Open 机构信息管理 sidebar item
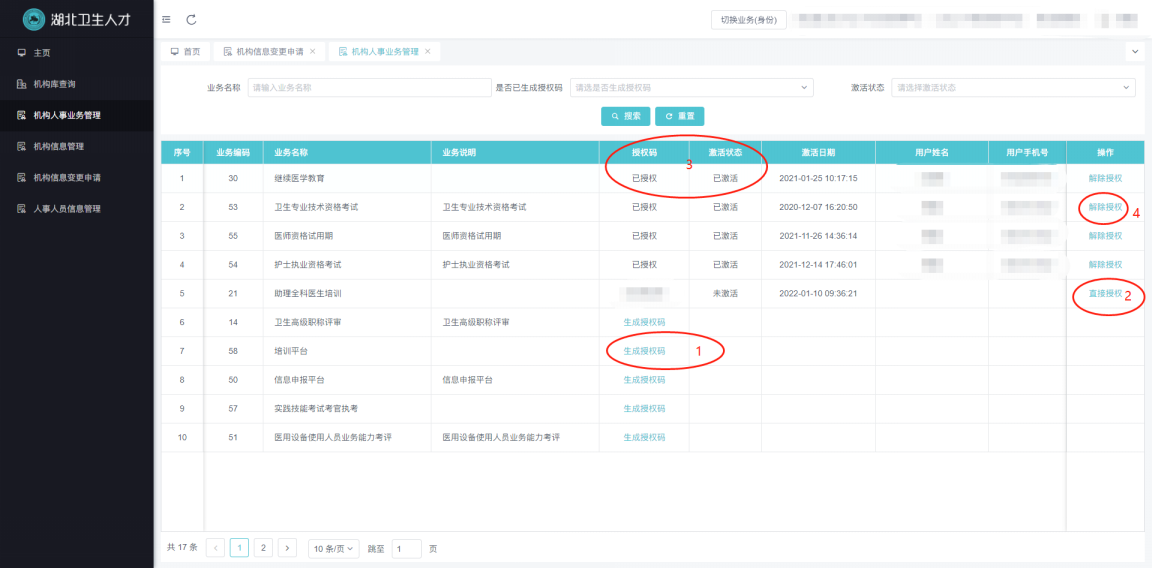1152x568 pixels. click(x=58, y=146)
